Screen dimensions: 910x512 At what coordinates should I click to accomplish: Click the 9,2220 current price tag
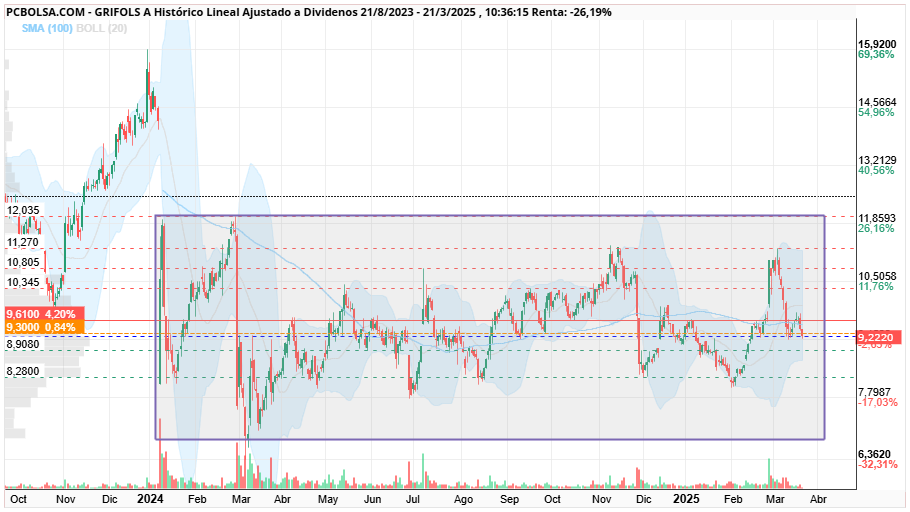click(x=879, y=337)
